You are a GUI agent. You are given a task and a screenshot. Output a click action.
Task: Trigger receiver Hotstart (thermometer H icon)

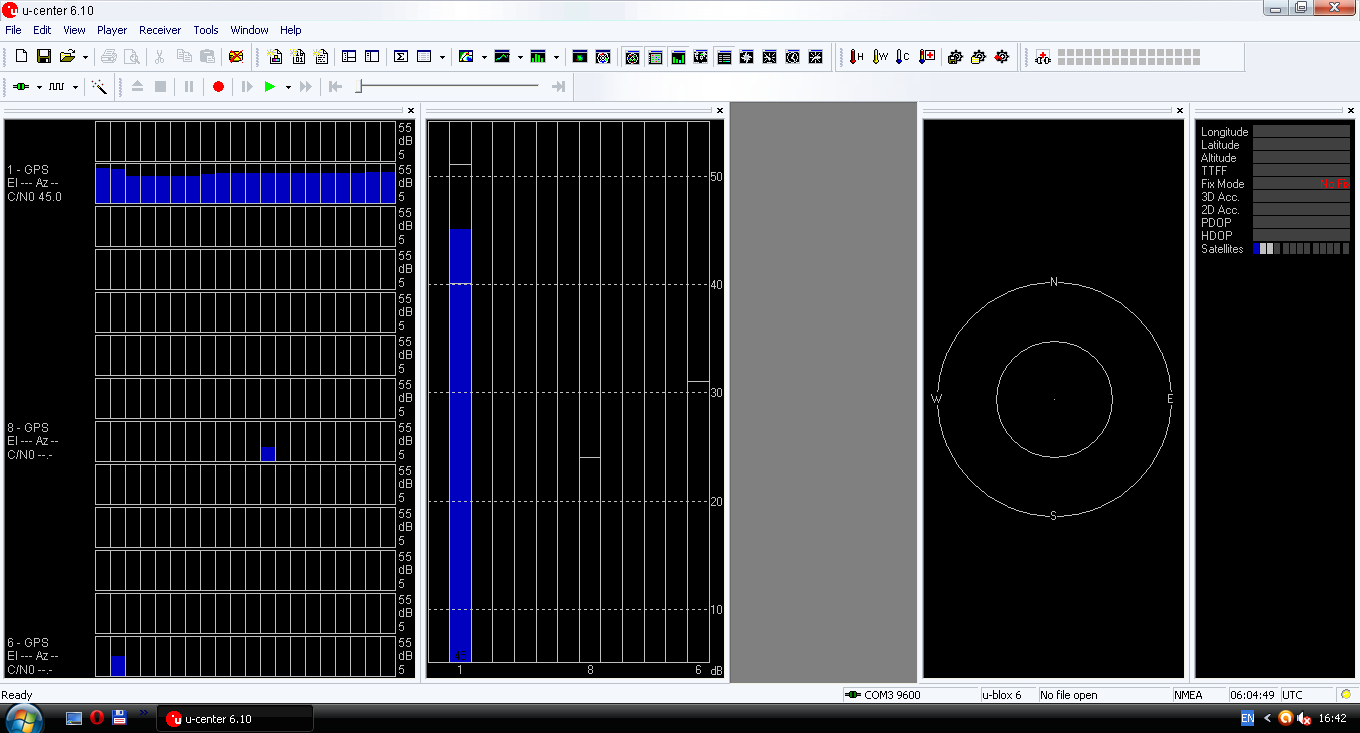856,57
